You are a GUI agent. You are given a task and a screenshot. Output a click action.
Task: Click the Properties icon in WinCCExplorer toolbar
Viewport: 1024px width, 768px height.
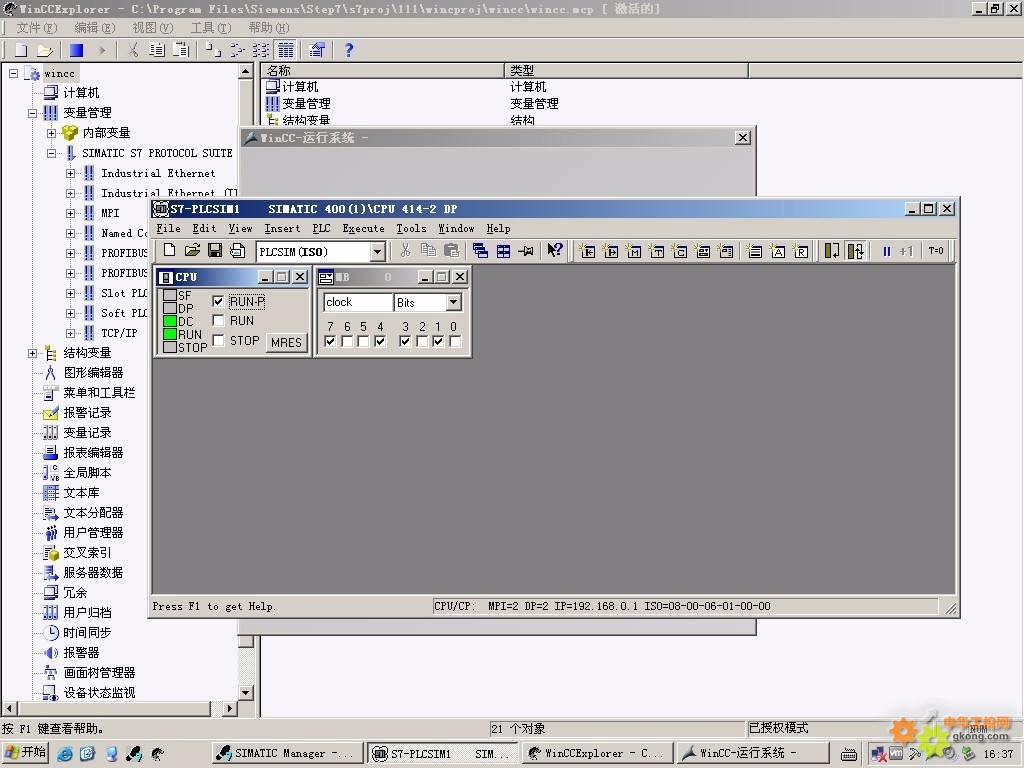tap(317, 50)
